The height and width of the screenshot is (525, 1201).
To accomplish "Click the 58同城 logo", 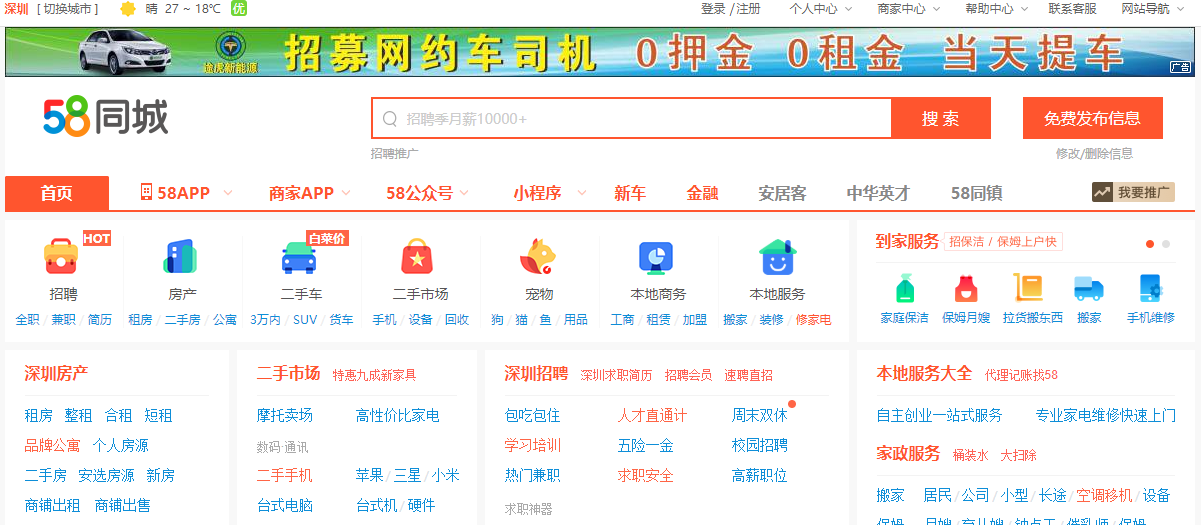I will click(105, 118).
